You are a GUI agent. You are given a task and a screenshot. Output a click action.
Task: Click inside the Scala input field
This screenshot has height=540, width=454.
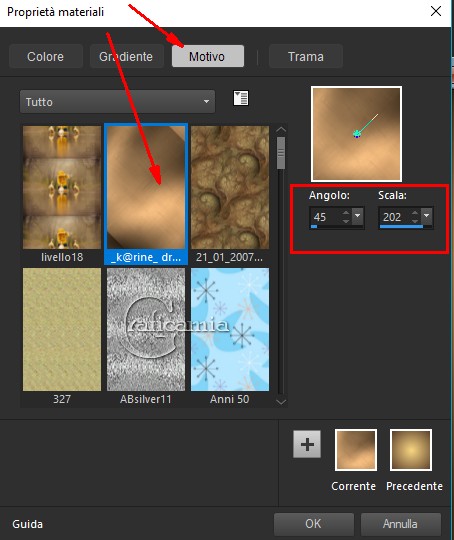(395, 217)
